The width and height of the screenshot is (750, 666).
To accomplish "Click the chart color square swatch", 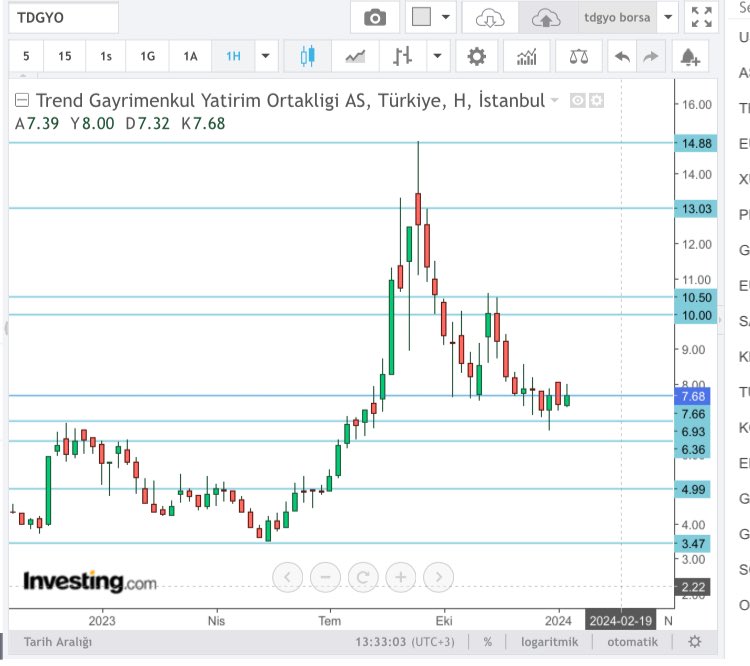I will coord(421,17).
